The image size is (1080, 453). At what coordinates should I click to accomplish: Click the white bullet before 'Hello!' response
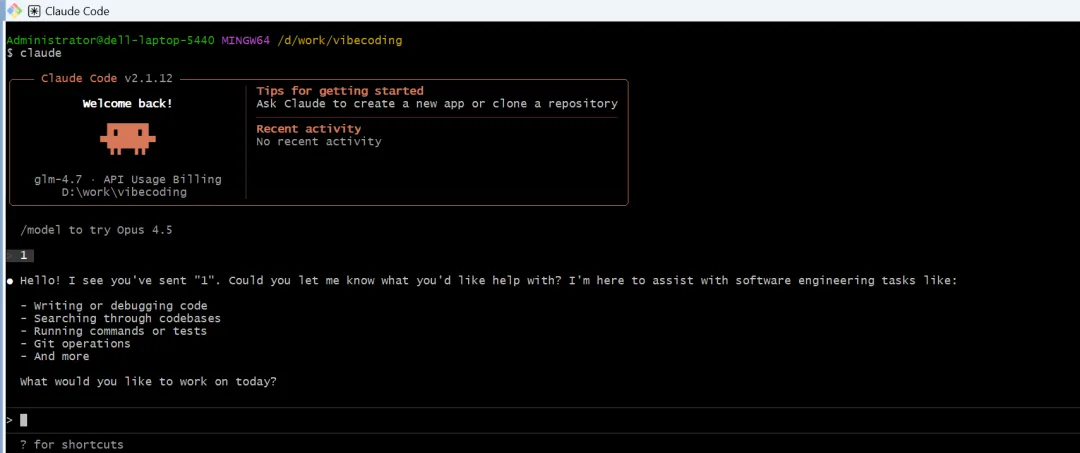tap(10, 281)
